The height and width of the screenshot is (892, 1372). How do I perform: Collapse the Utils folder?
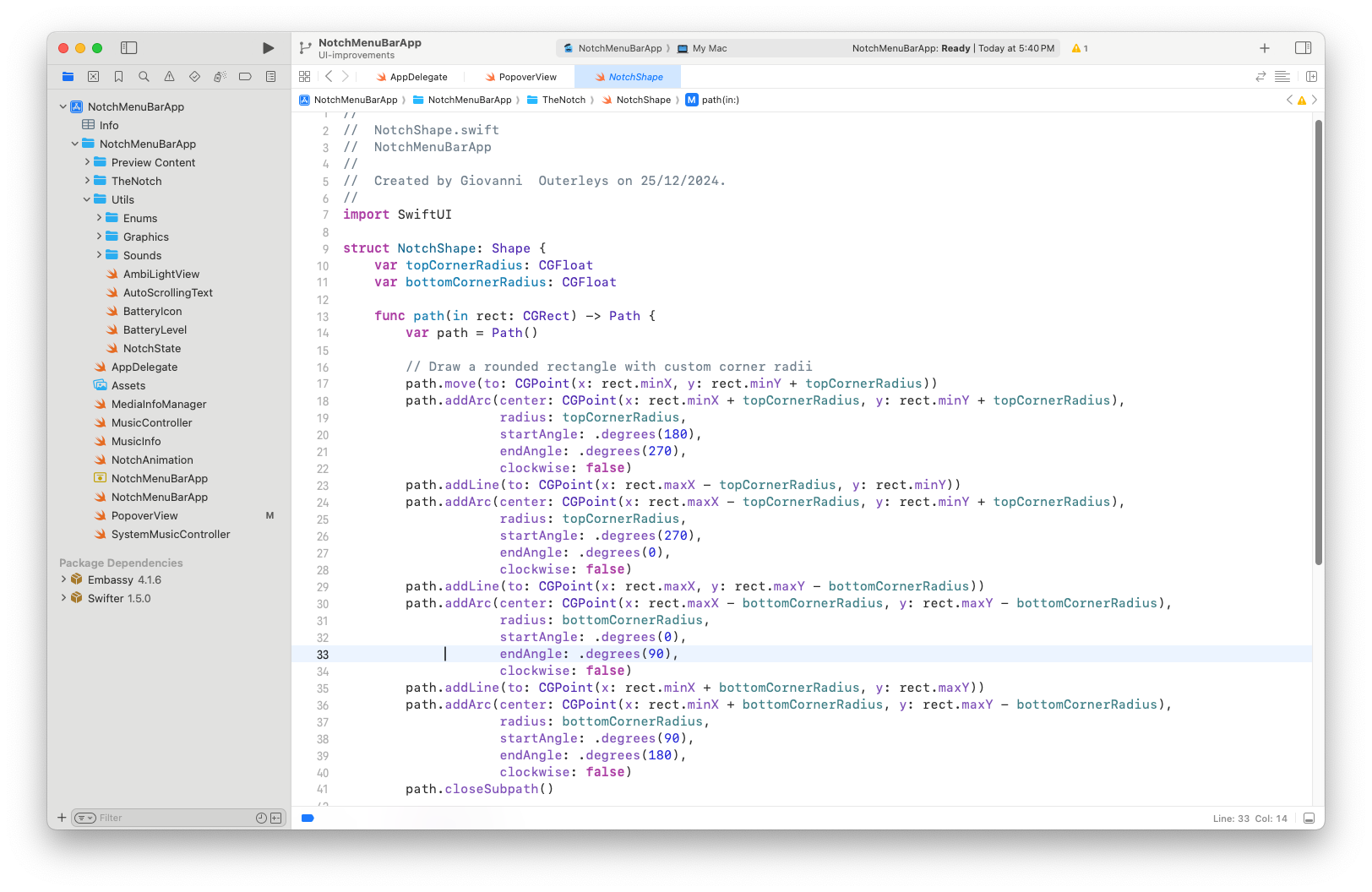coord(87,199)
